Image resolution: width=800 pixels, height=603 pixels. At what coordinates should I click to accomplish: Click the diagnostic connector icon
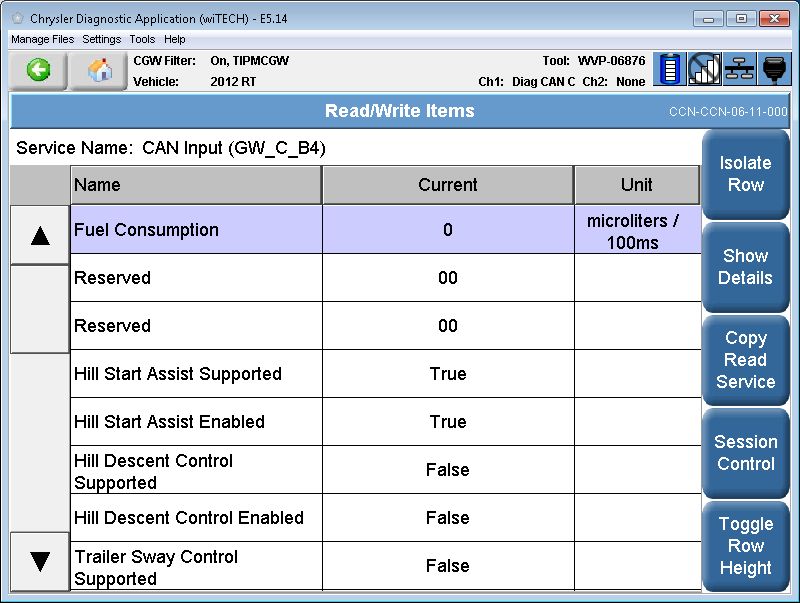[775, 70]
